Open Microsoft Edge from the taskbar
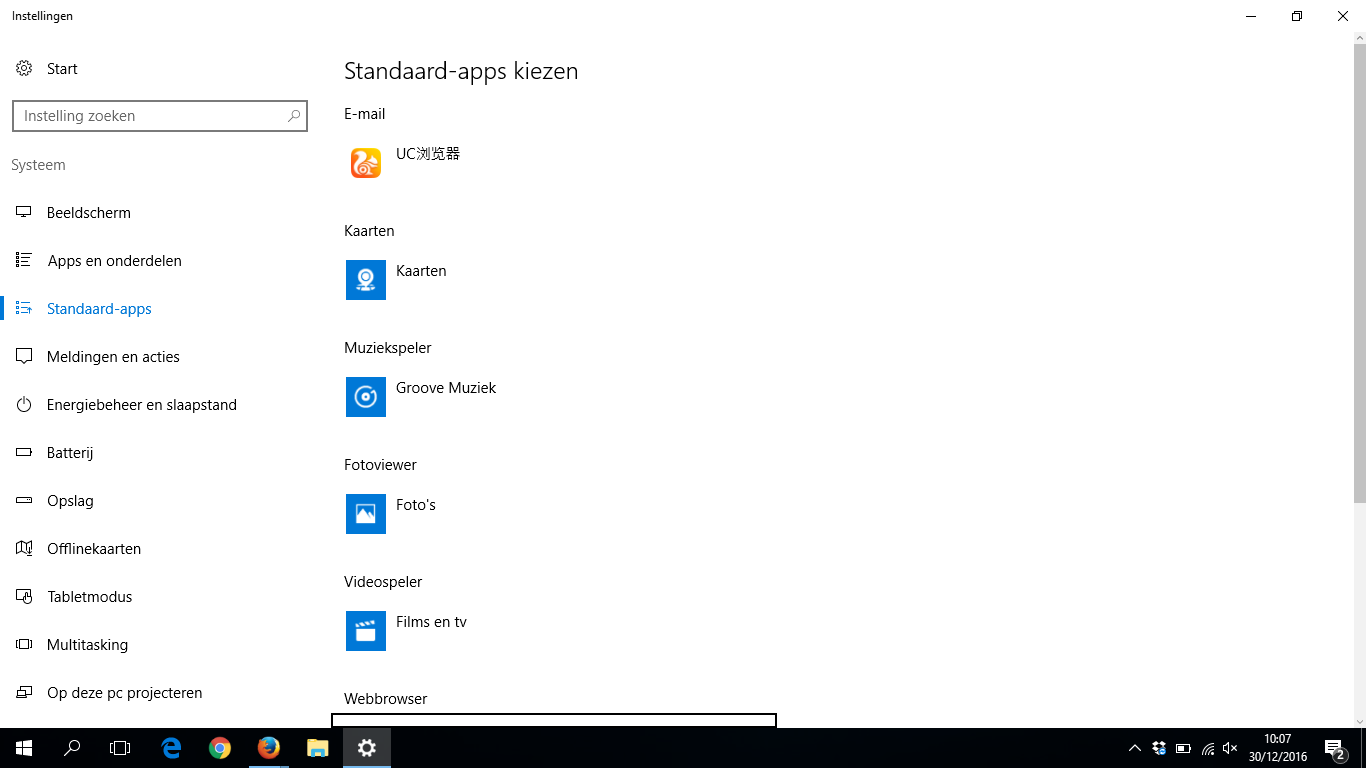This screenshot has height=768, width=1366. 172,748
